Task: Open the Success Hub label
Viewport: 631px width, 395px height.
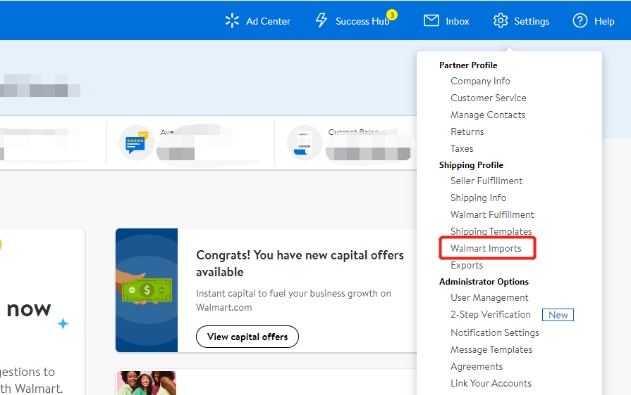Action: tap(362, 21)
